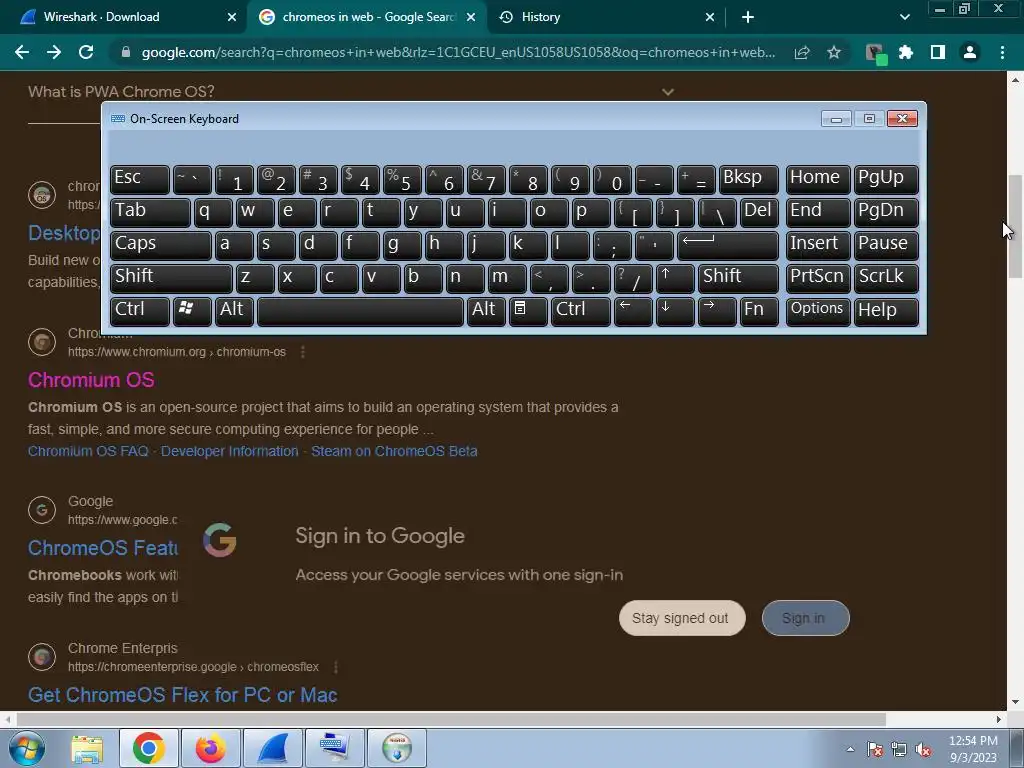Click the extension icon with green badge
1024x768 pixels.
click(875, 54)
